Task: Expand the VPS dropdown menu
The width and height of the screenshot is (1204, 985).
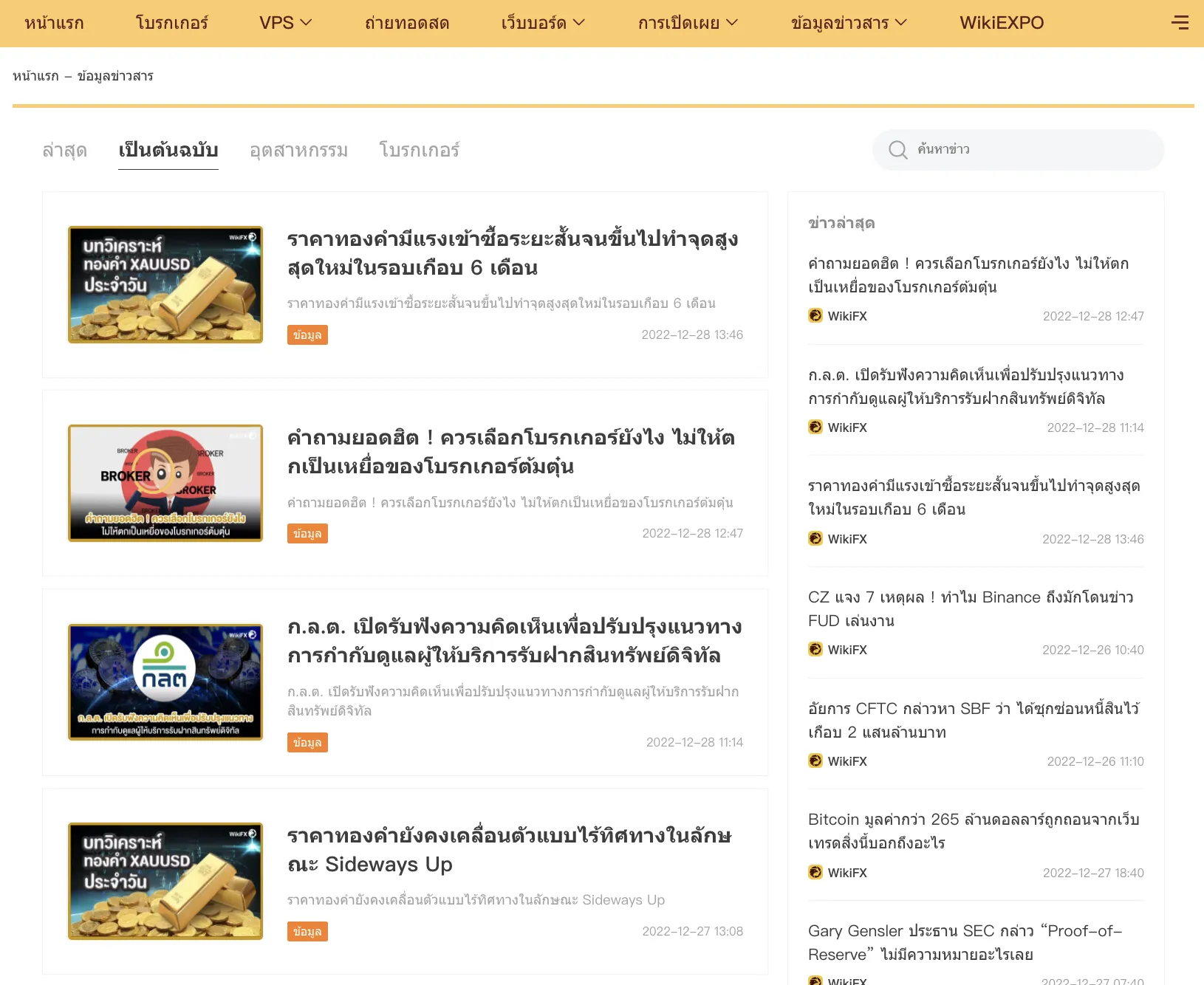Action: pos(286,23)
